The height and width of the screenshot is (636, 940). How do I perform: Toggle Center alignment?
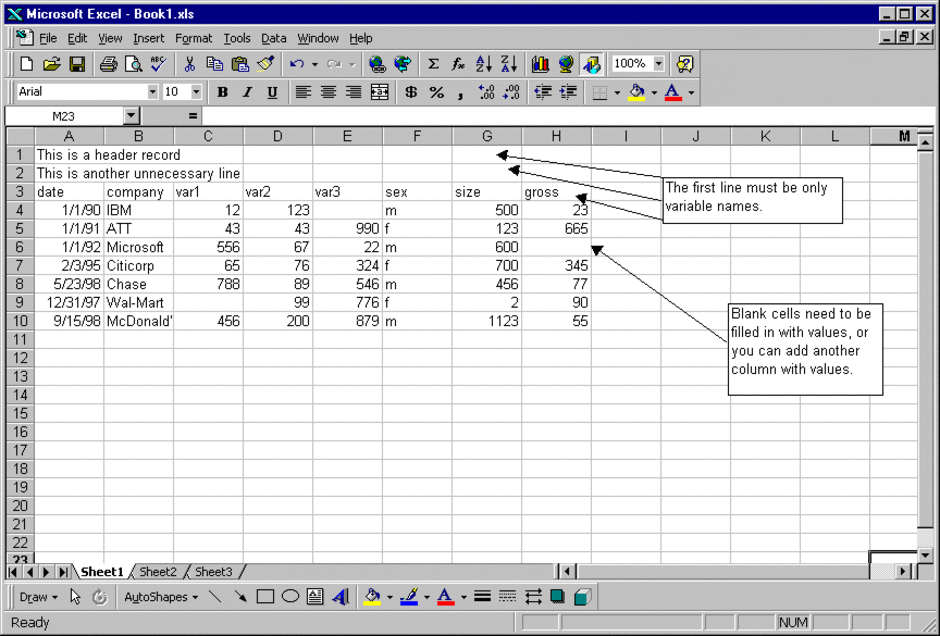coord(329,92)
